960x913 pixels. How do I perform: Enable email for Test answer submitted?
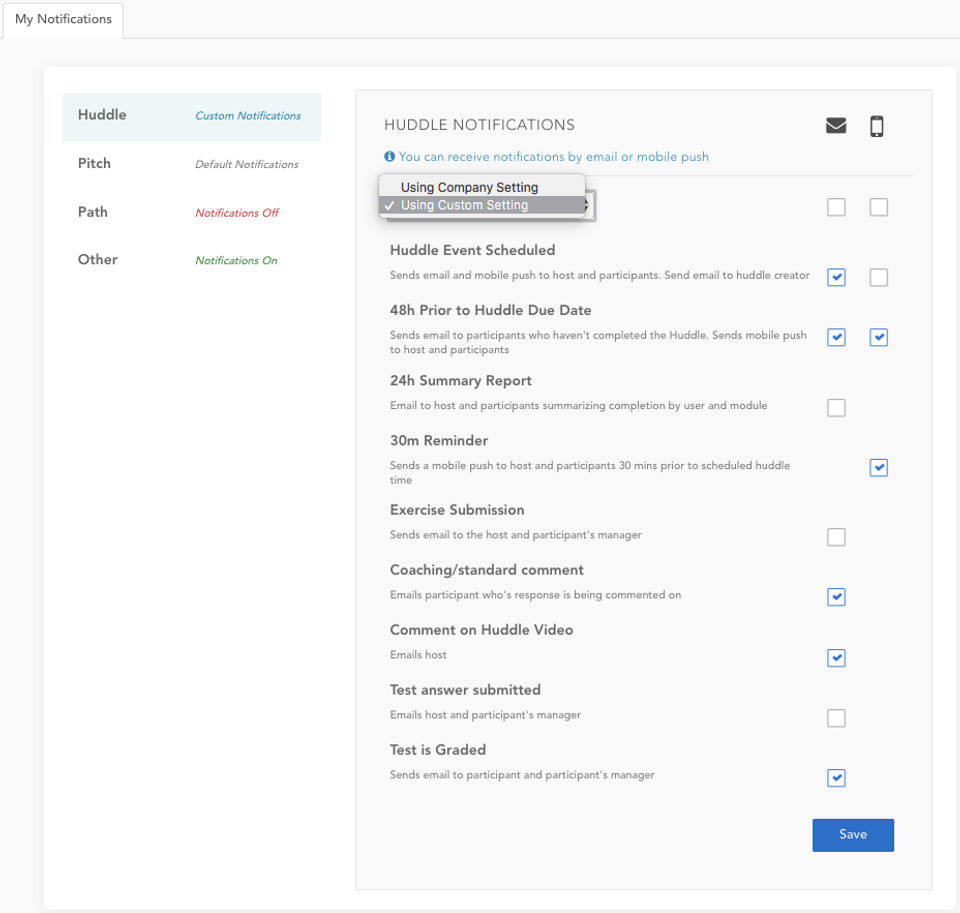[x=837, y=718]
